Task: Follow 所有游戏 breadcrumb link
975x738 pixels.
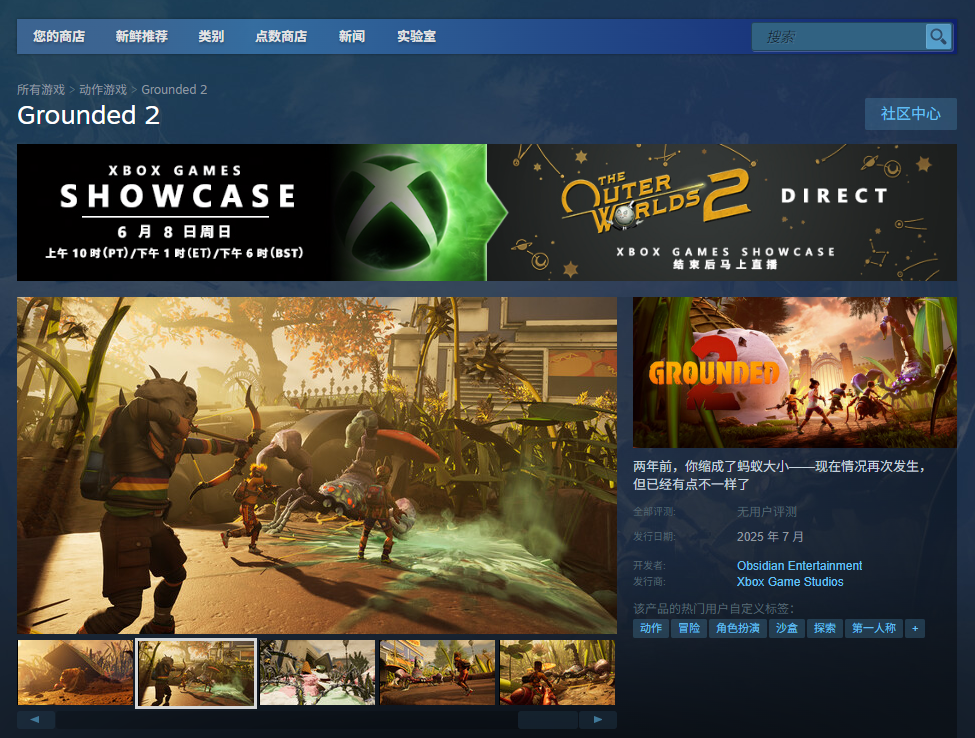Action: coord(40,90)
